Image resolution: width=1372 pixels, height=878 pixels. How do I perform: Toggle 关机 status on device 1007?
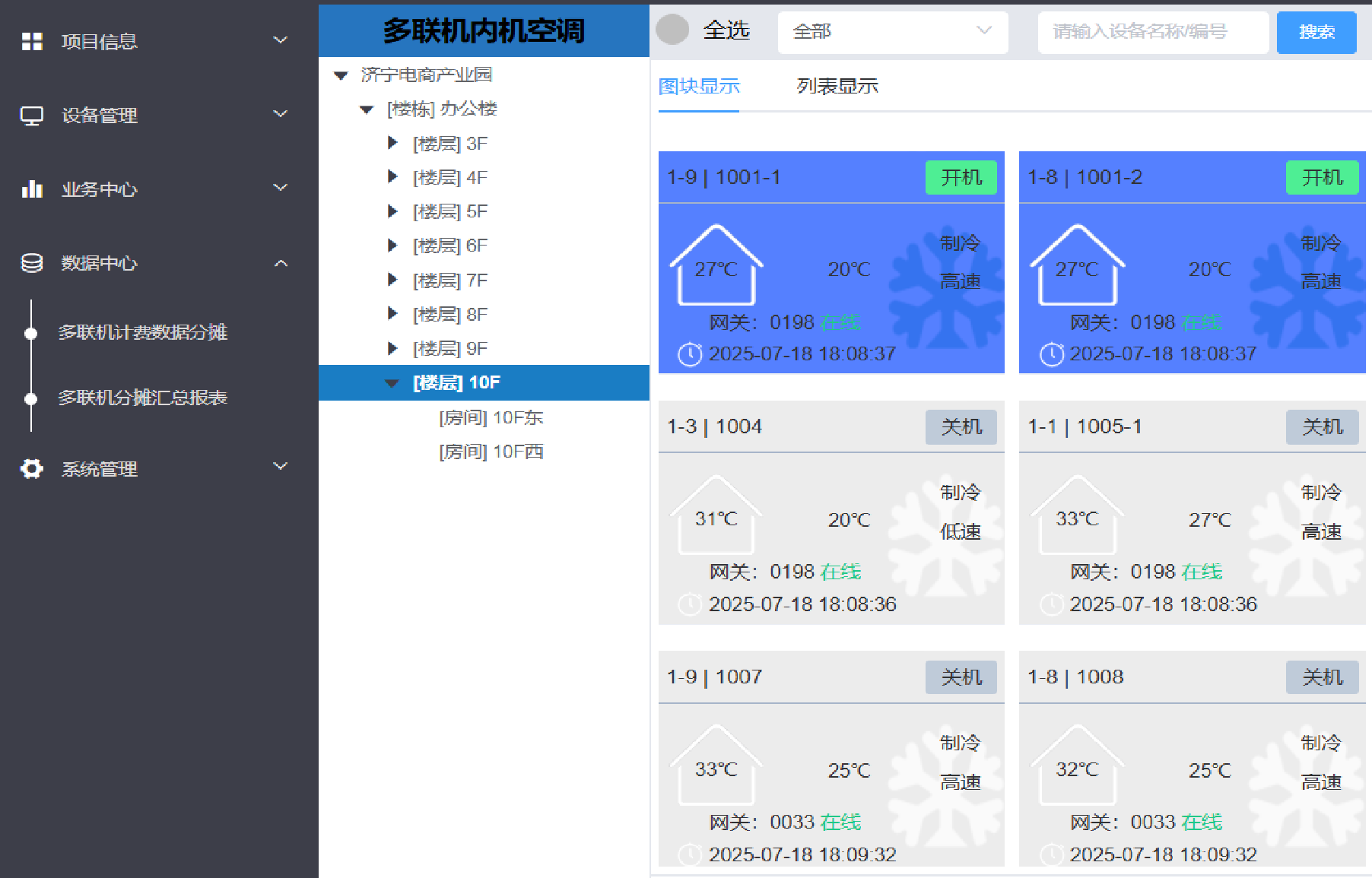[x=961, y=677]
